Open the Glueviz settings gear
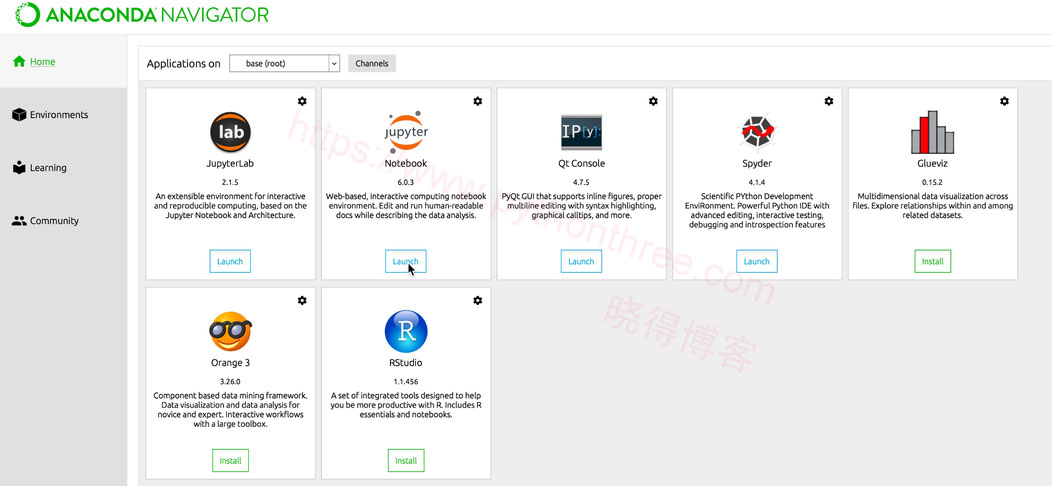1052x486 pixels. 1004,101
